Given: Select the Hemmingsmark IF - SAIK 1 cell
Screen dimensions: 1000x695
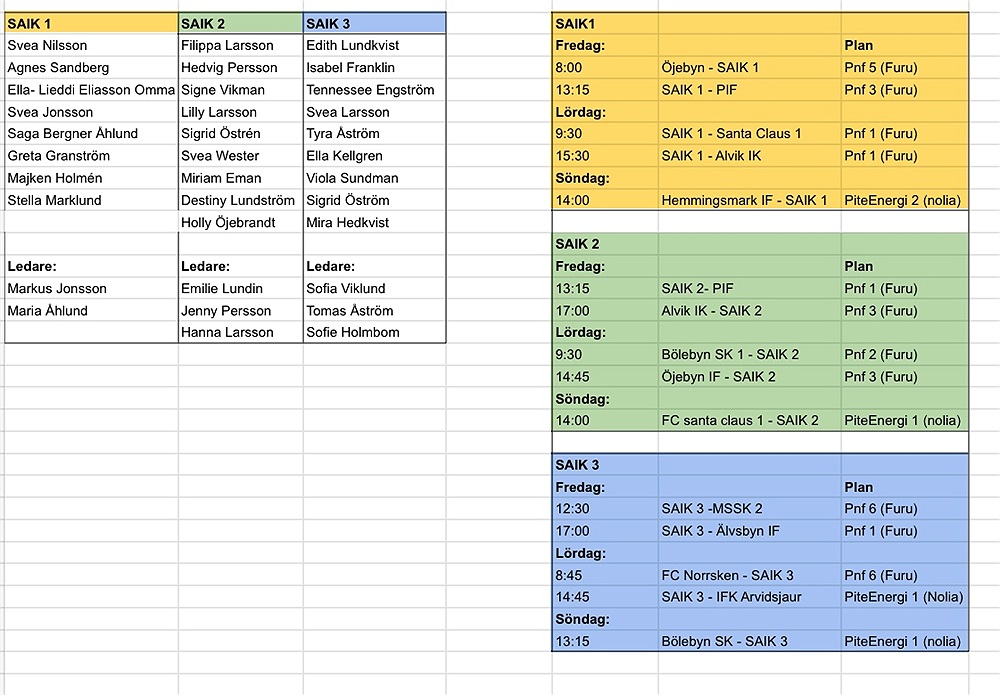Looking at the screenshot, I should pos(749,200).
